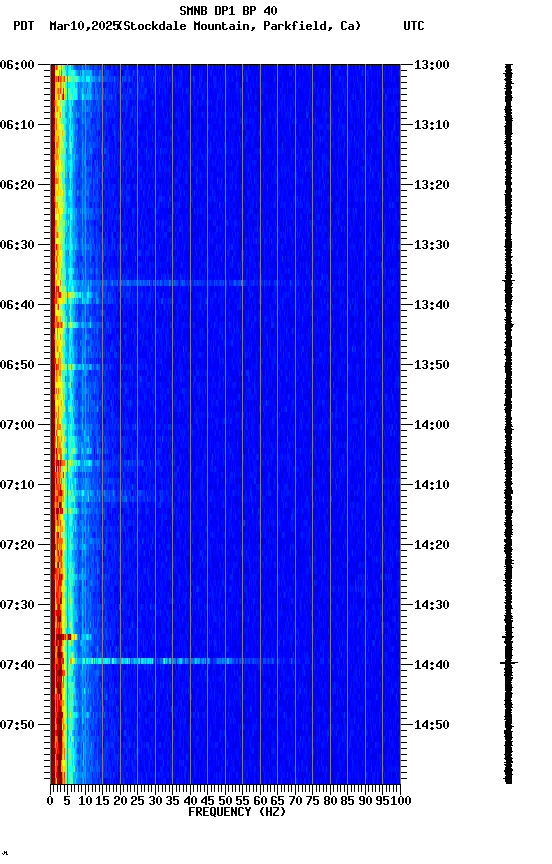Click the 14:50 UTC time label
Screen dimensions: 552x864
(432, 725)
